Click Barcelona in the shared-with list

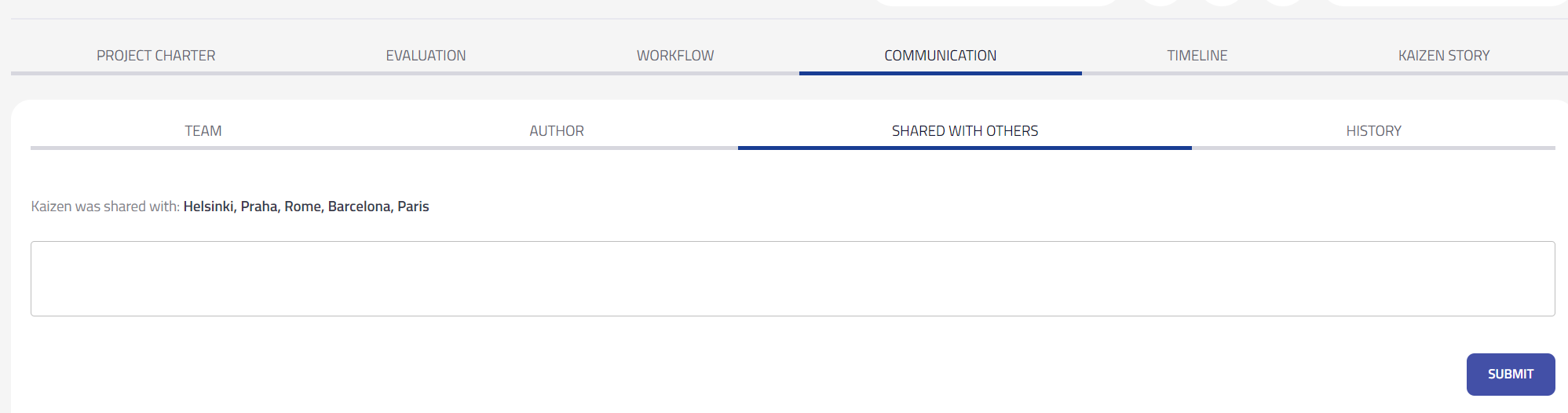360,206
